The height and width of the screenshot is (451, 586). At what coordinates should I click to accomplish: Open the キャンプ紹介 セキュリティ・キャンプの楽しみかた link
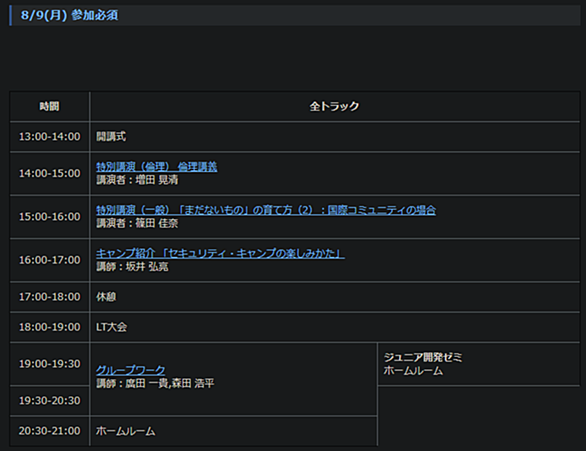pyautogui.click(x=220, y=253)
